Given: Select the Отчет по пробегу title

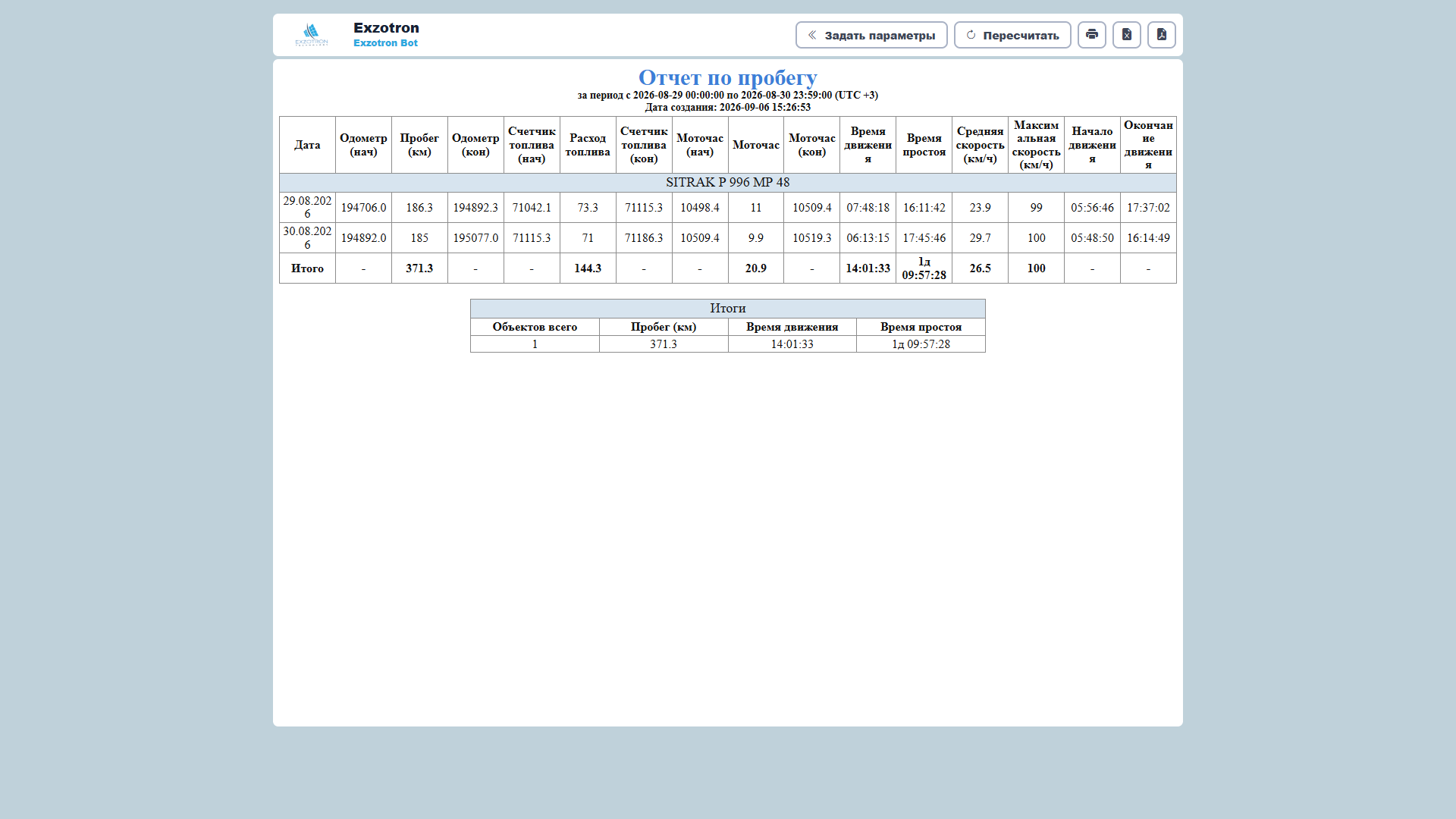Looking at the screenshot, I should (728, 77).
